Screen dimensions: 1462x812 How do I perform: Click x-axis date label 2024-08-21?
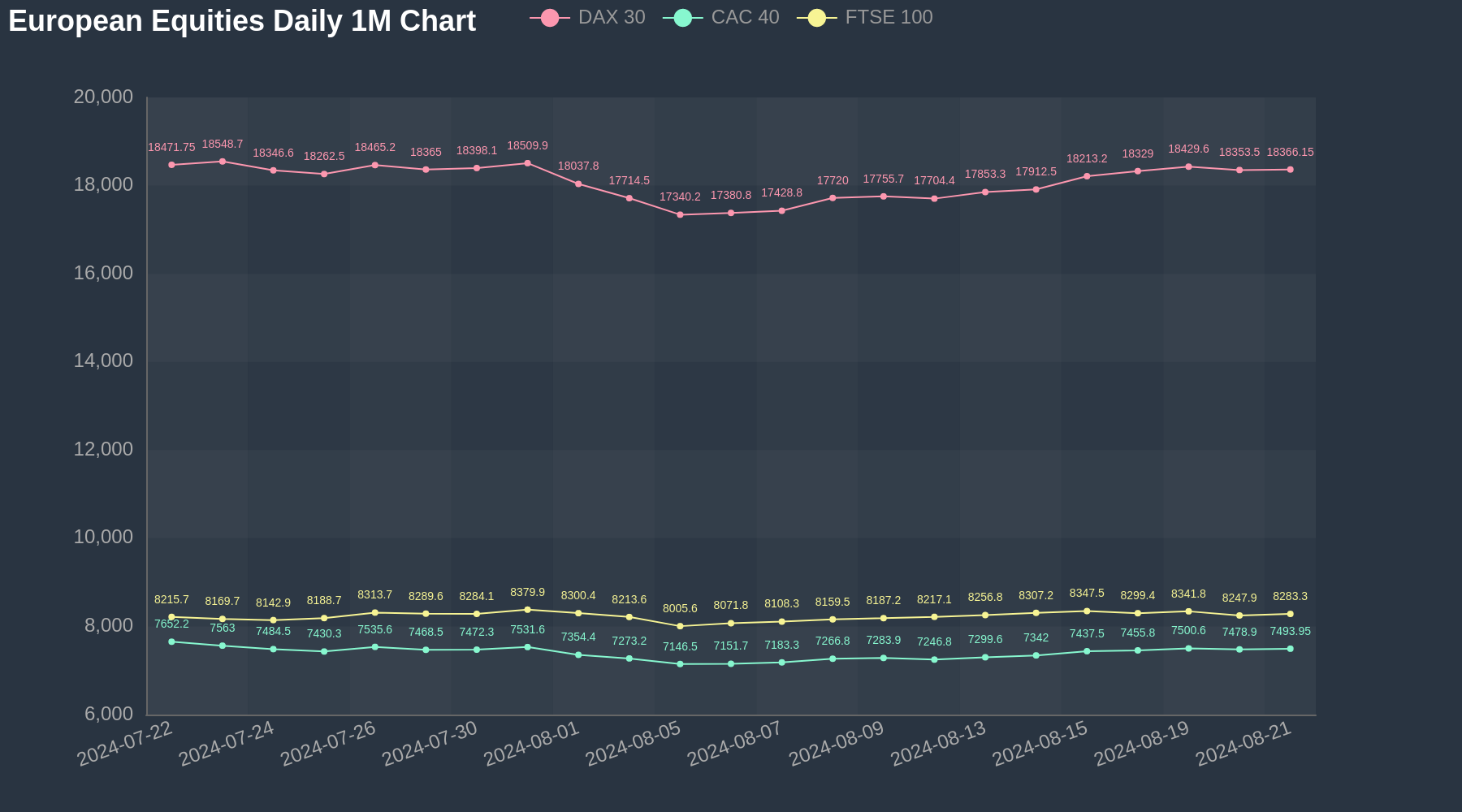(1244, 743)
